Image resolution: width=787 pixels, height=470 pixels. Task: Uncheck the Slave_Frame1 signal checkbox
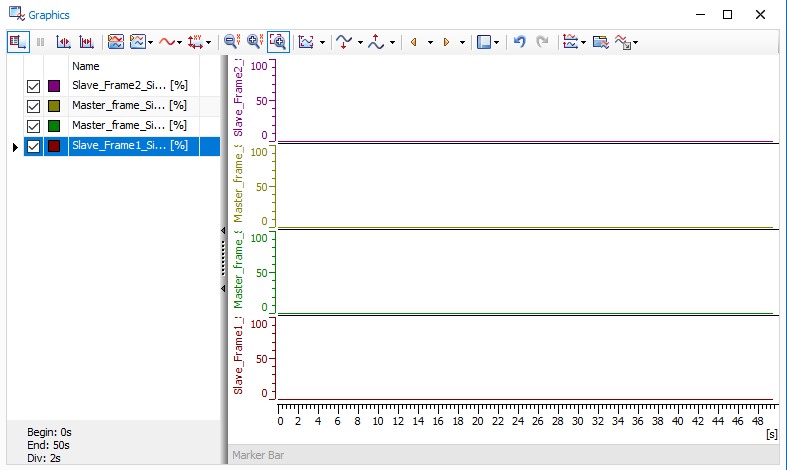33,146
